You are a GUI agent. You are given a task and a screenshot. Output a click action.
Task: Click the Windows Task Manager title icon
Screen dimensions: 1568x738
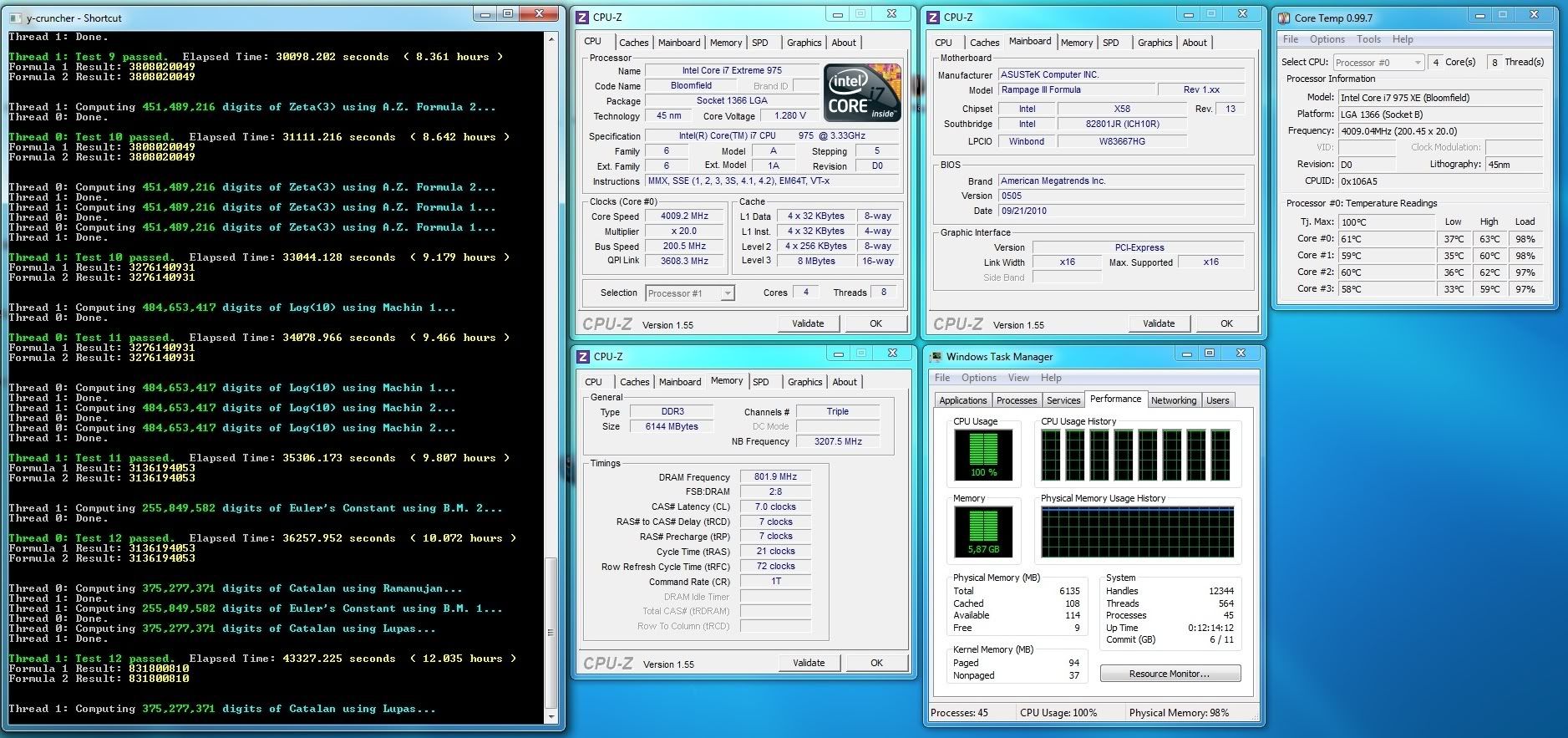[936, 356]
